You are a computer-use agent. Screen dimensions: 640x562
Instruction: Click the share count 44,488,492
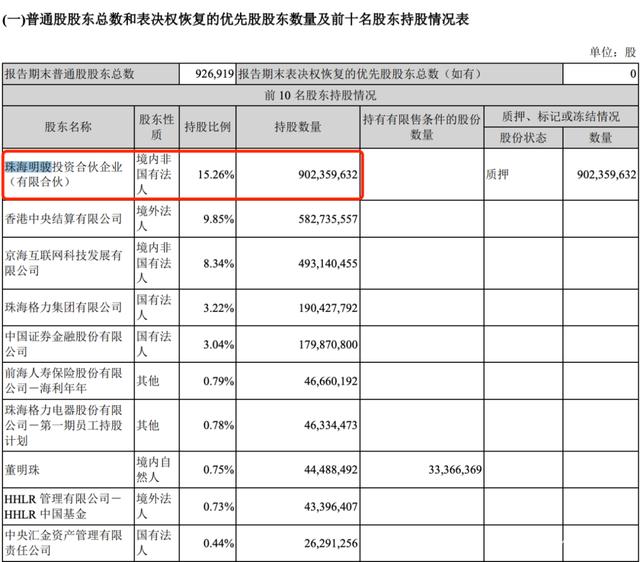(331, 470)
